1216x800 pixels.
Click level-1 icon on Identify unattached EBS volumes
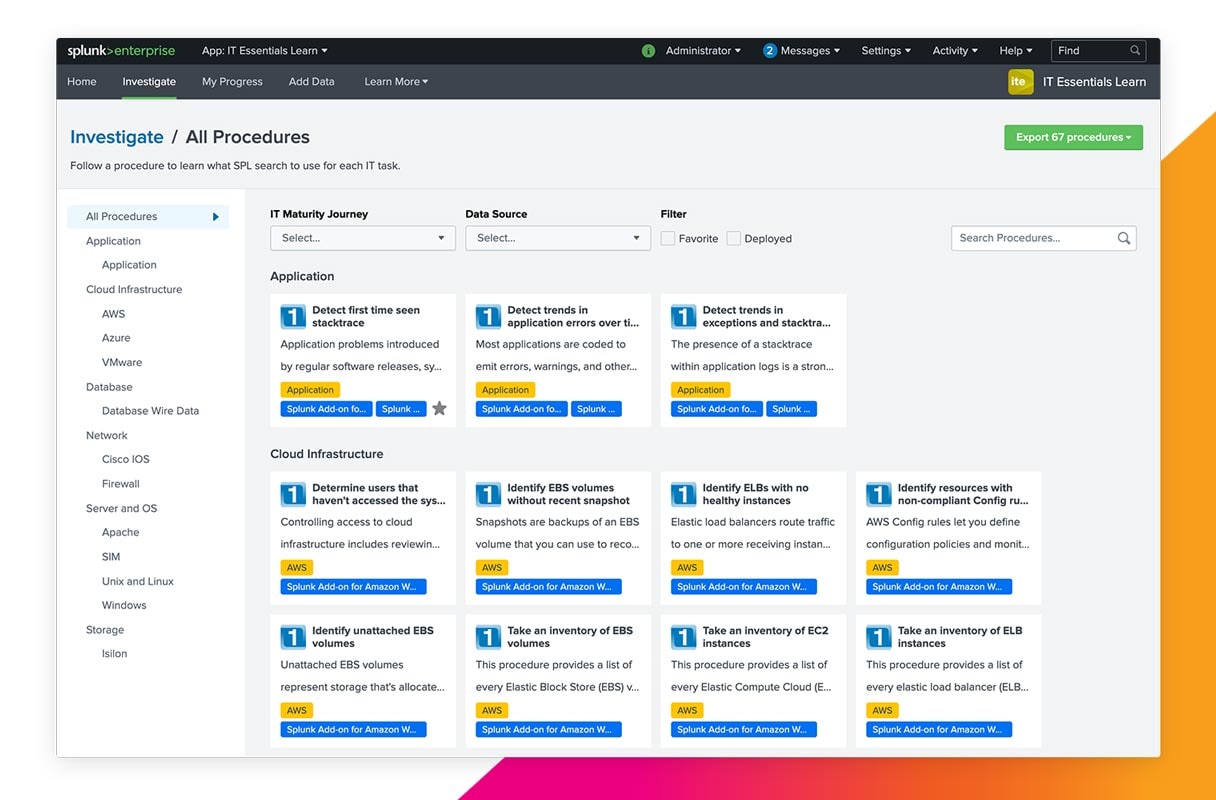293,637
